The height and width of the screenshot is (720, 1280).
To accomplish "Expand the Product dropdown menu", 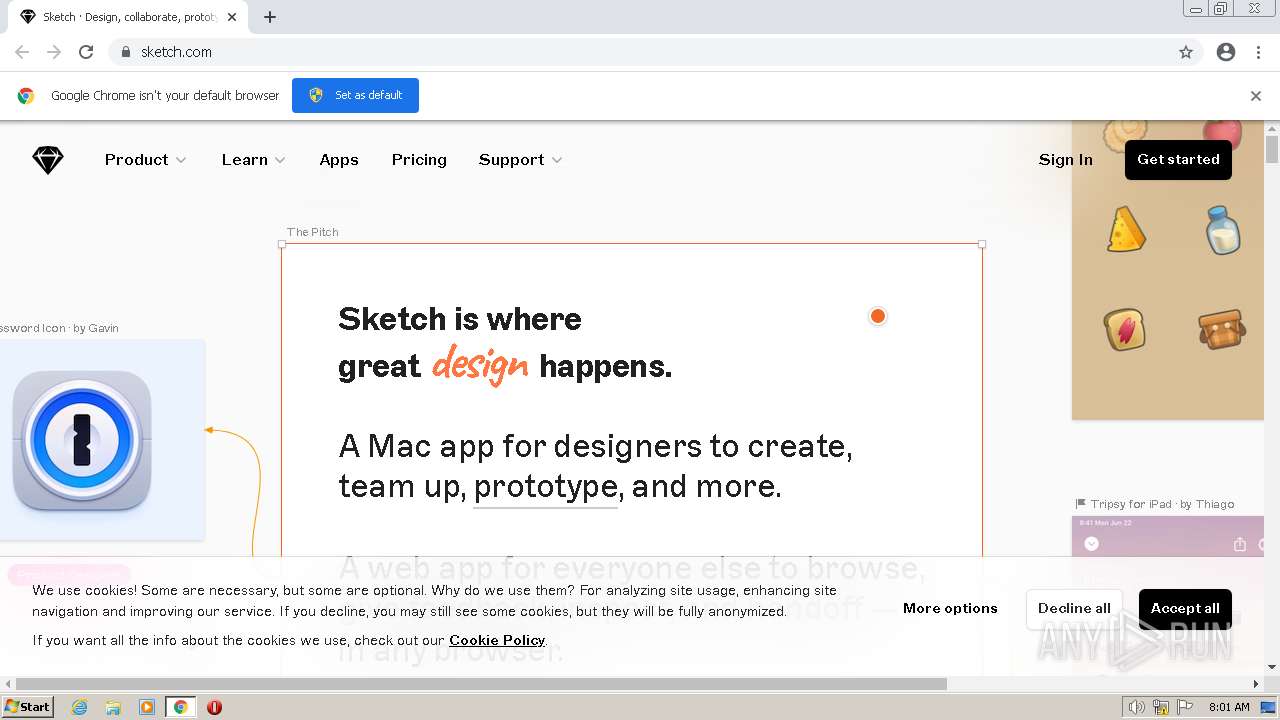I will click(x=145, y=160).
